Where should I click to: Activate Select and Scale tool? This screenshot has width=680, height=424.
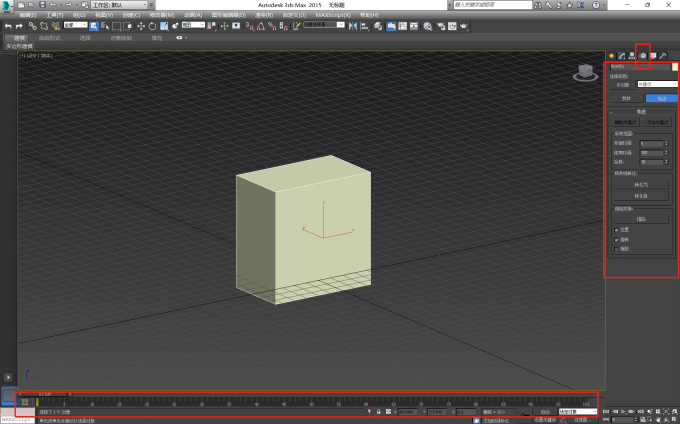coord(164,26)
